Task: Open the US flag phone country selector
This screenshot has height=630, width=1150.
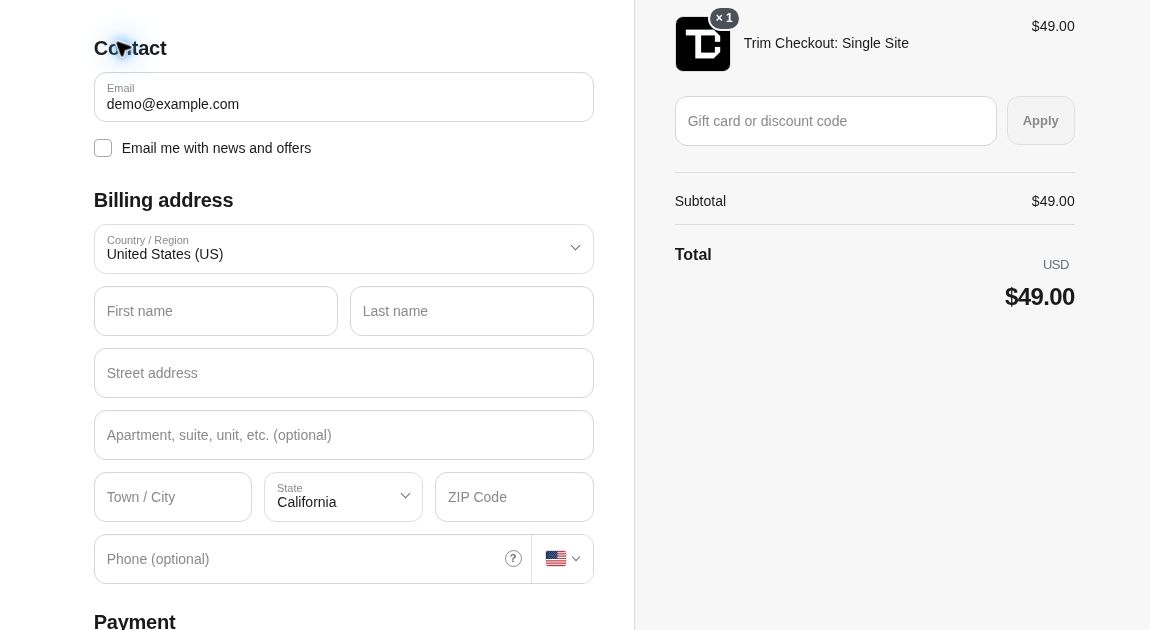Action: tap(563, 559)
